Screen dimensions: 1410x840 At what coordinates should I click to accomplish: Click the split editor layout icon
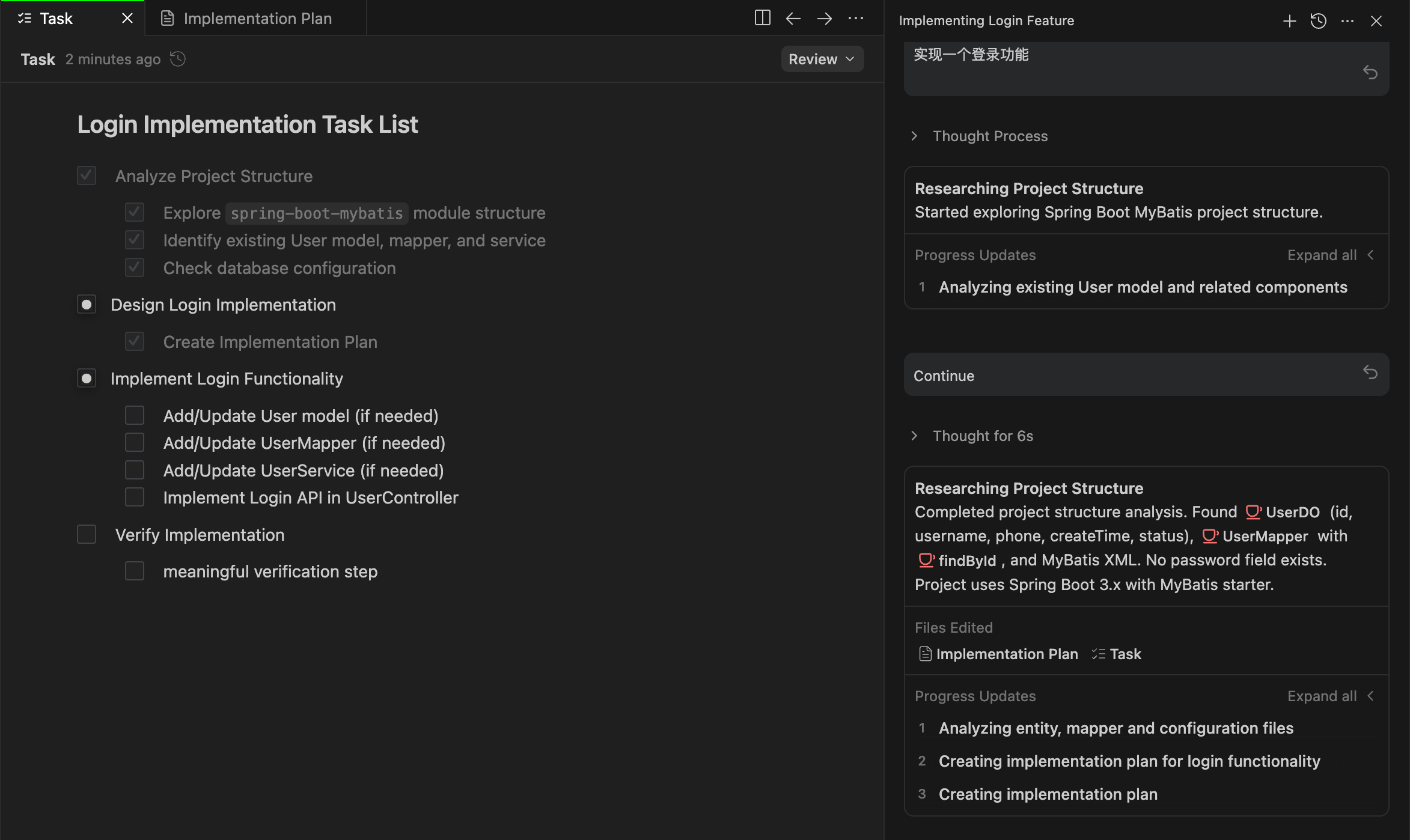click(762, 18)
